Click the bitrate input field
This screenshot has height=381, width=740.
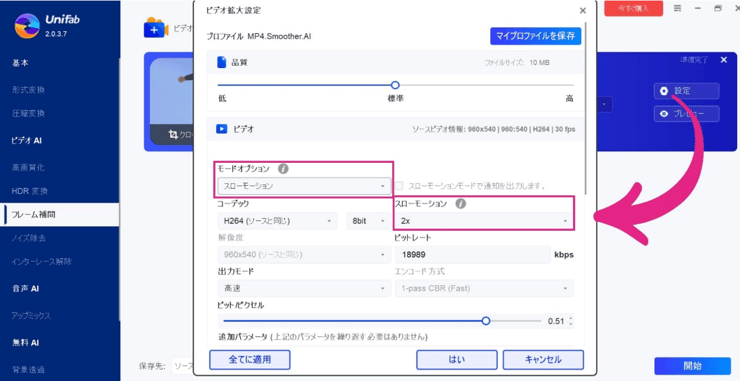point(472,254)
